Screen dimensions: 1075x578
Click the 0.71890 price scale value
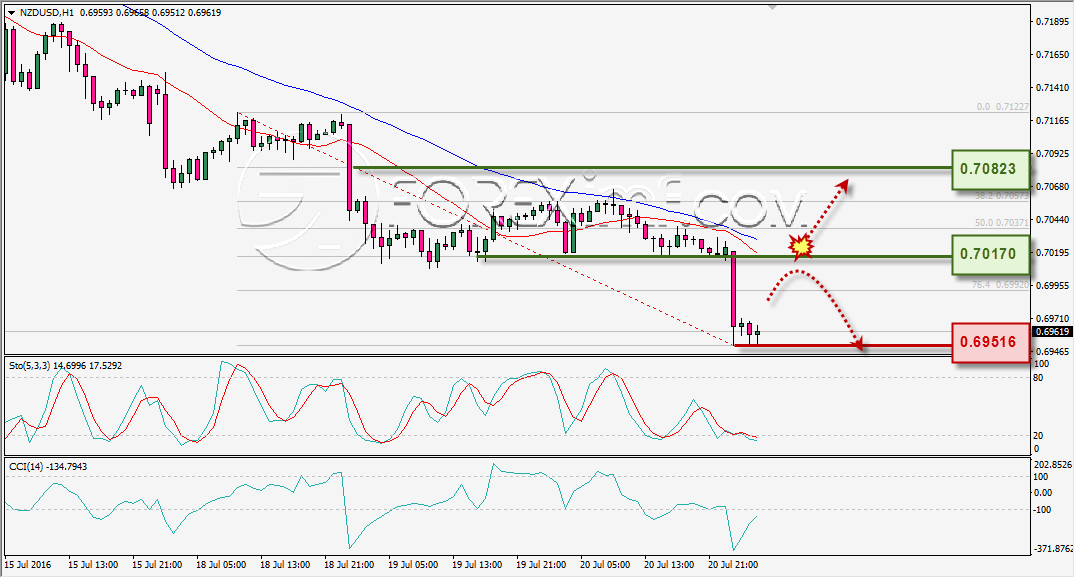[x=1052, y=22]
